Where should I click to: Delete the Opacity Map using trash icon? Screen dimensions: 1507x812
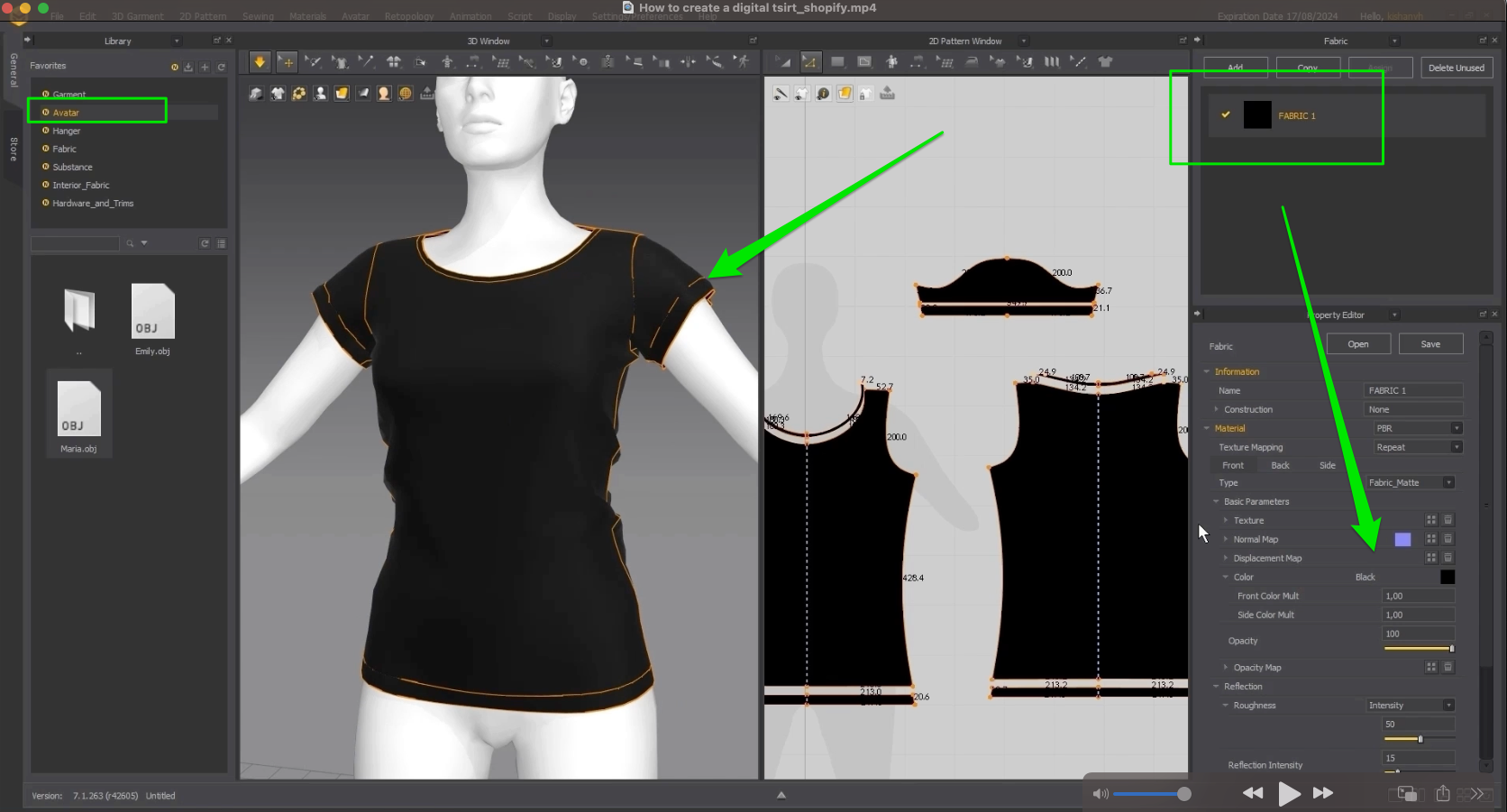coord(1448,667)
